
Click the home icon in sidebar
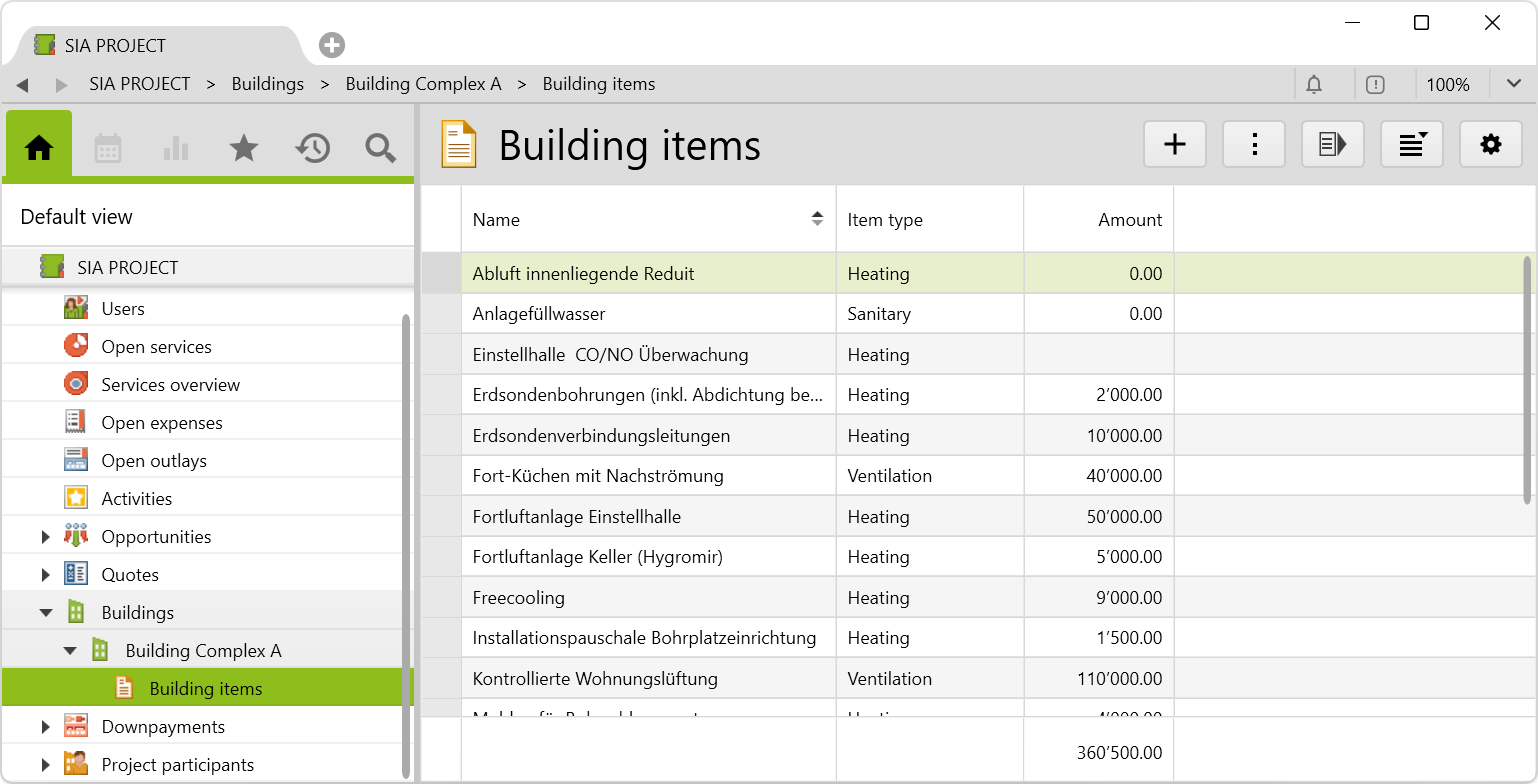click(39, 148)
